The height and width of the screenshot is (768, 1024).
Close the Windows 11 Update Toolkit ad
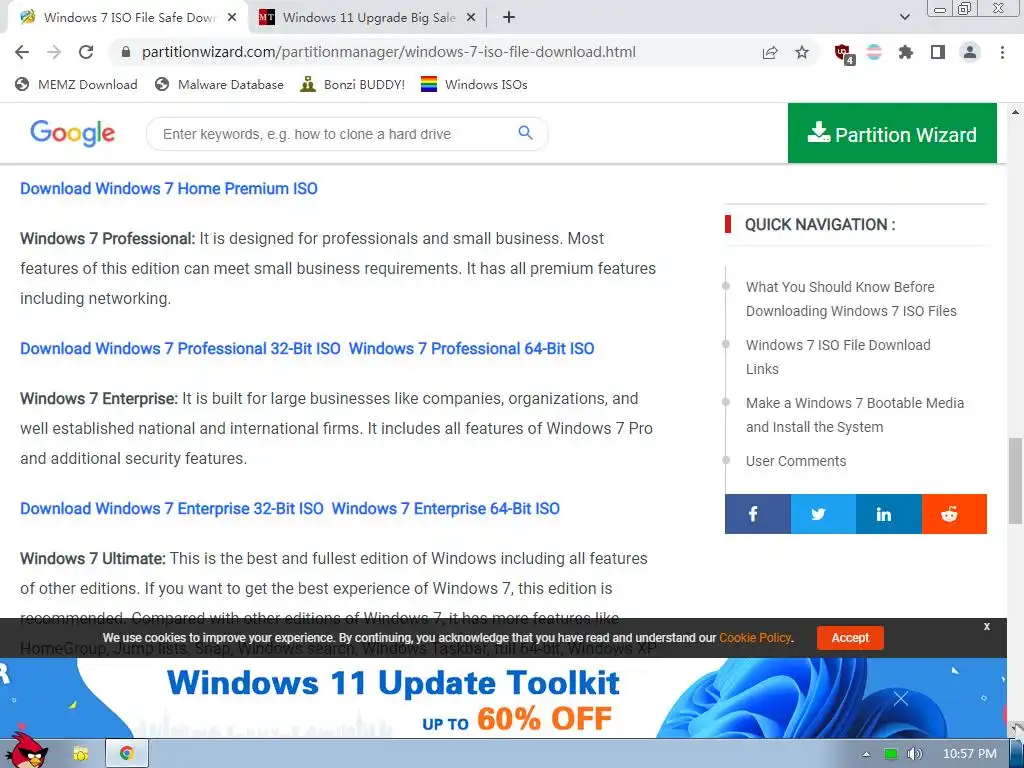[x=901, y=699]
